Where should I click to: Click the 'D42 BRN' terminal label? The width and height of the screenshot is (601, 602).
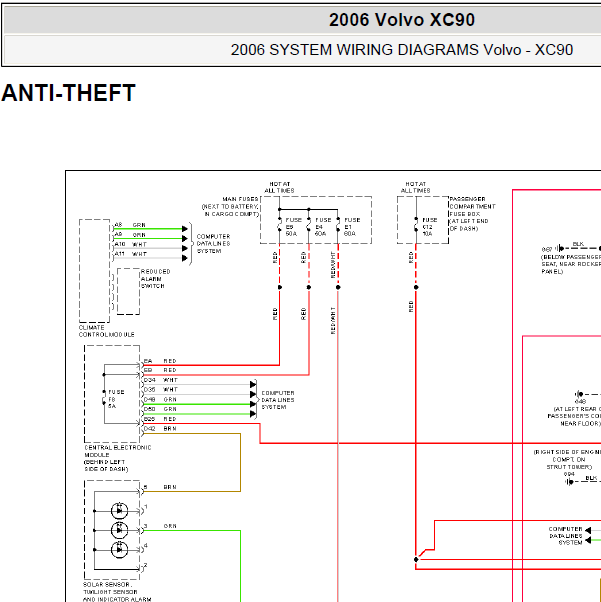(160, 429)
